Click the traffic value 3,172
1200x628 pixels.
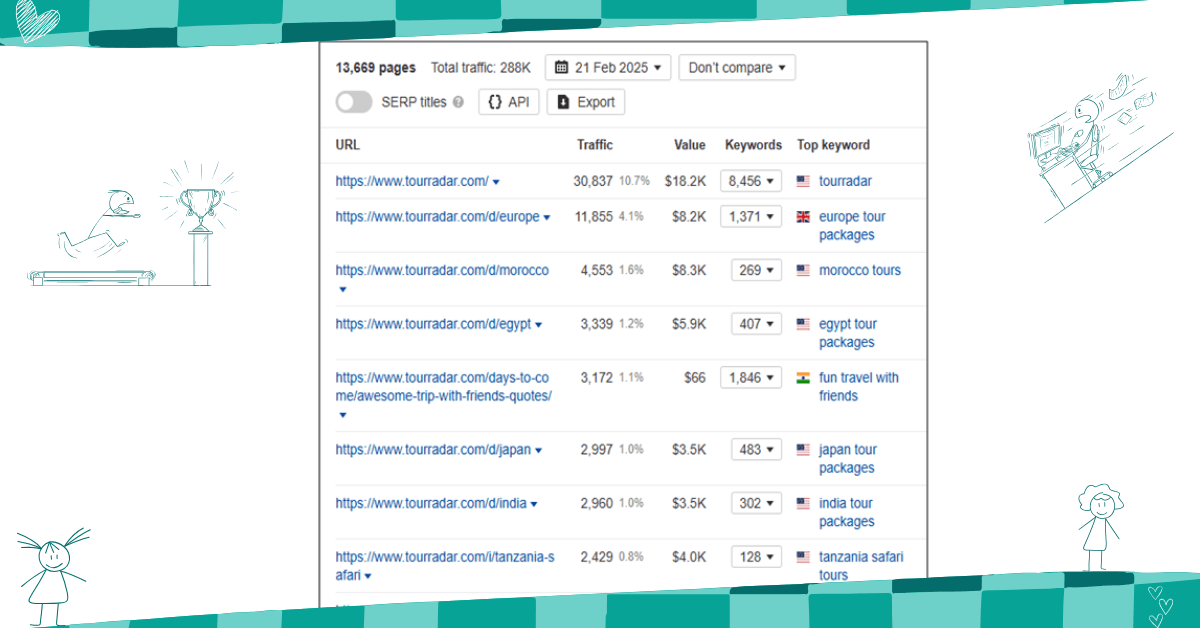(x=597, y=378)
